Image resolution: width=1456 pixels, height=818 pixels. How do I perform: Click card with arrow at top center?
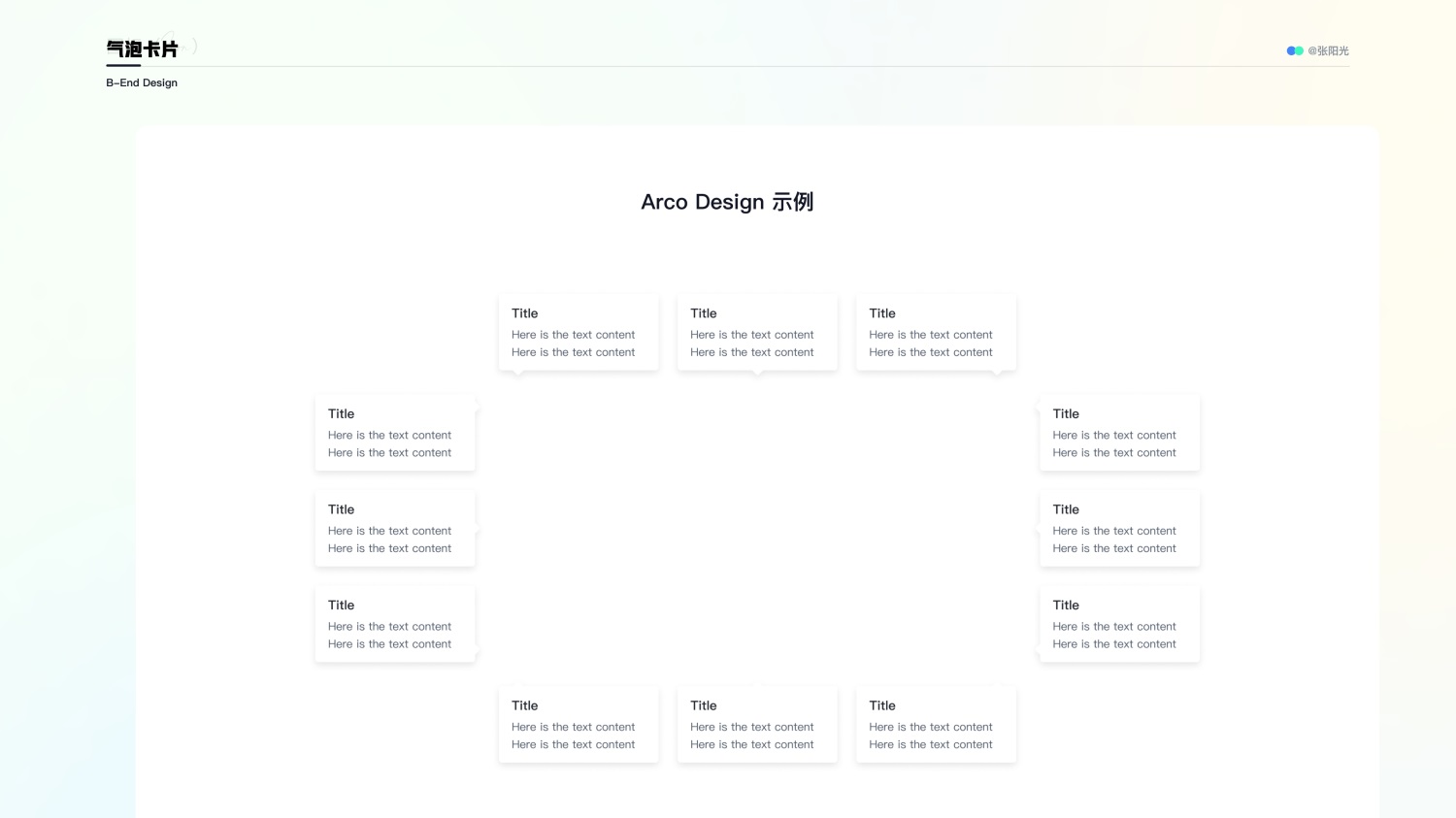point(757,724)
